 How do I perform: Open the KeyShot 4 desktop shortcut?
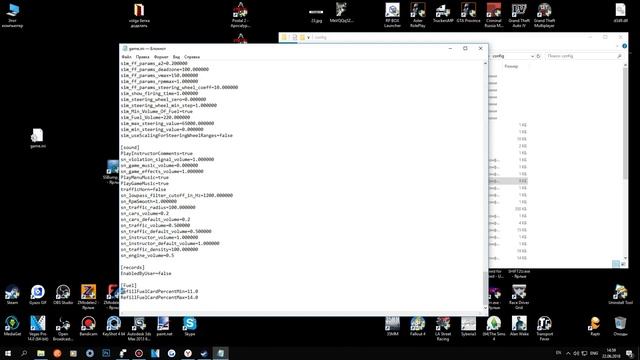point(113,326)
